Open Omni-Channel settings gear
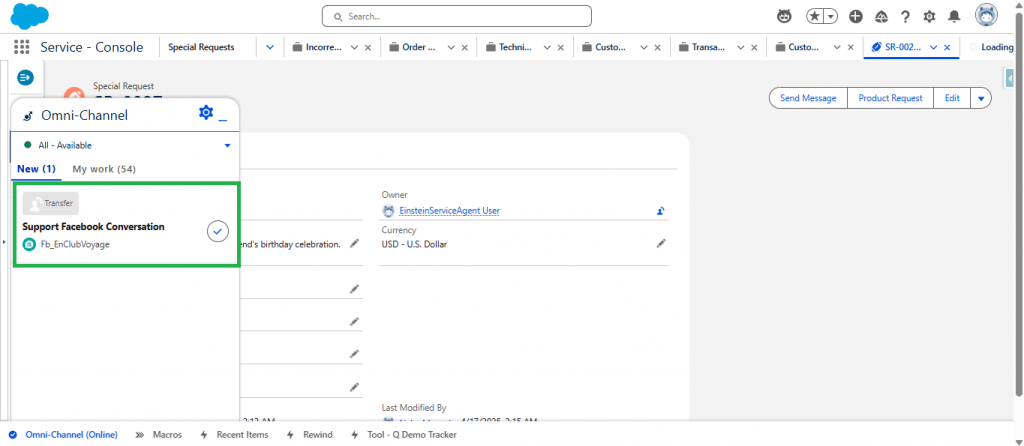Image resolution: width=1024 pixels, height=446 pixels. (206, 112)
